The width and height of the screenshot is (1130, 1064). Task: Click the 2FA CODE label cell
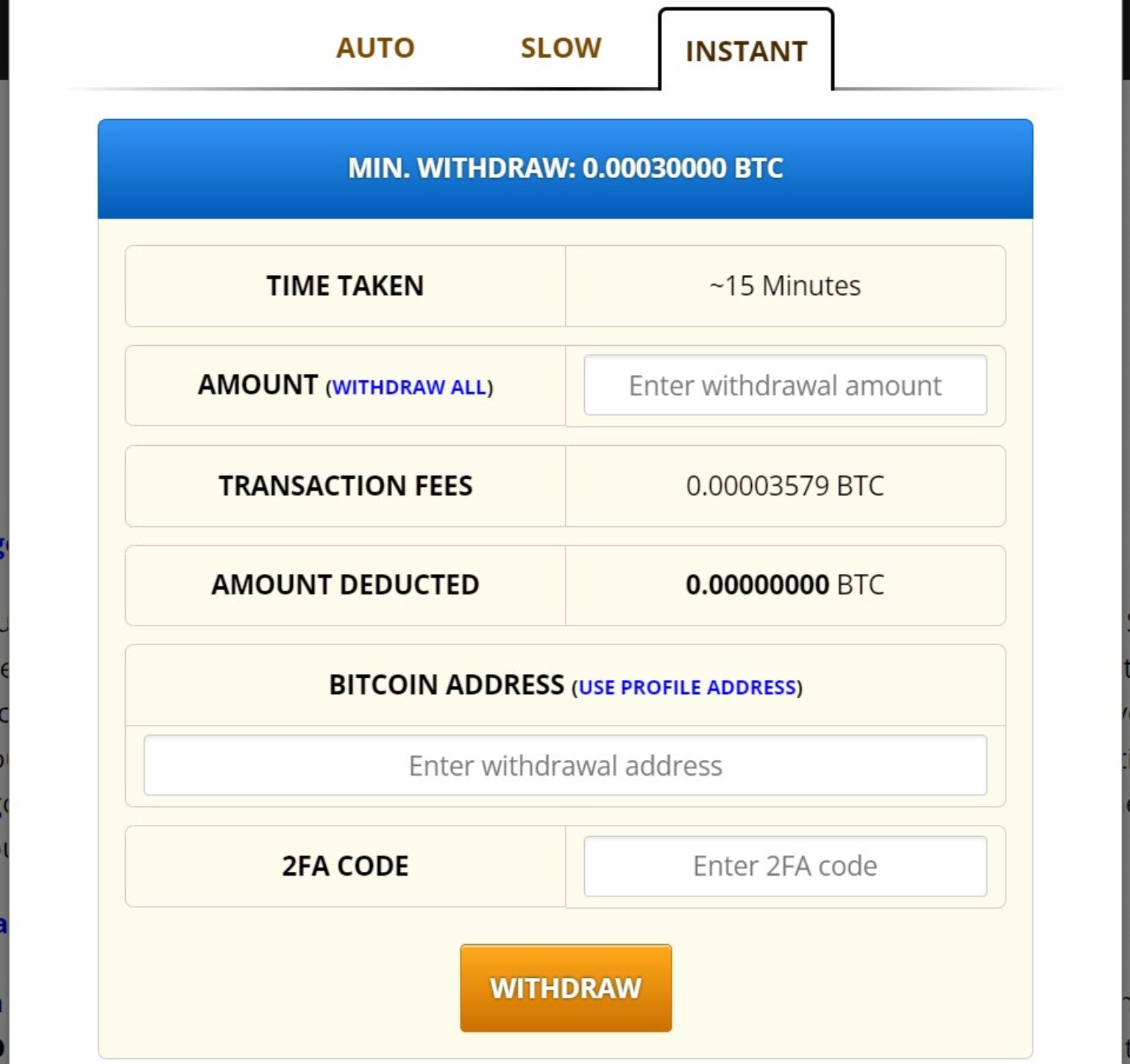click(x=345, y=865)
